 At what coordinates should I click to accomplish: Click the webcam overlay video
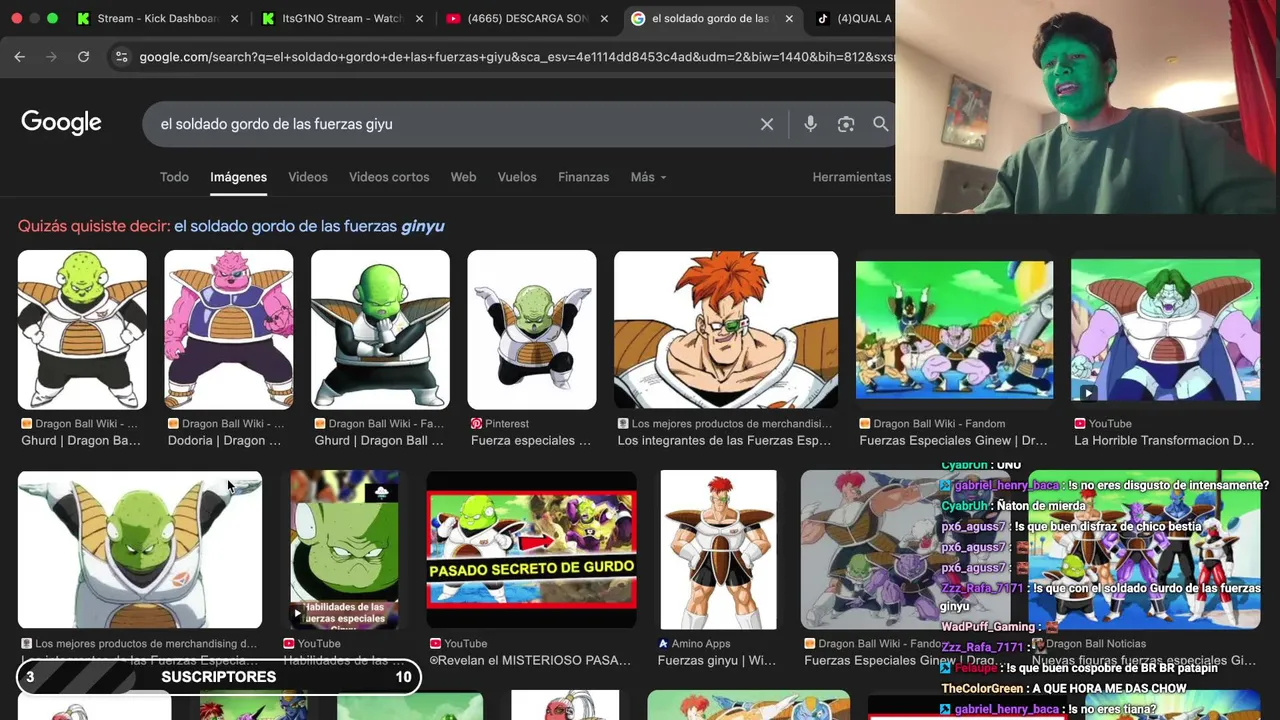(1087, 107)
